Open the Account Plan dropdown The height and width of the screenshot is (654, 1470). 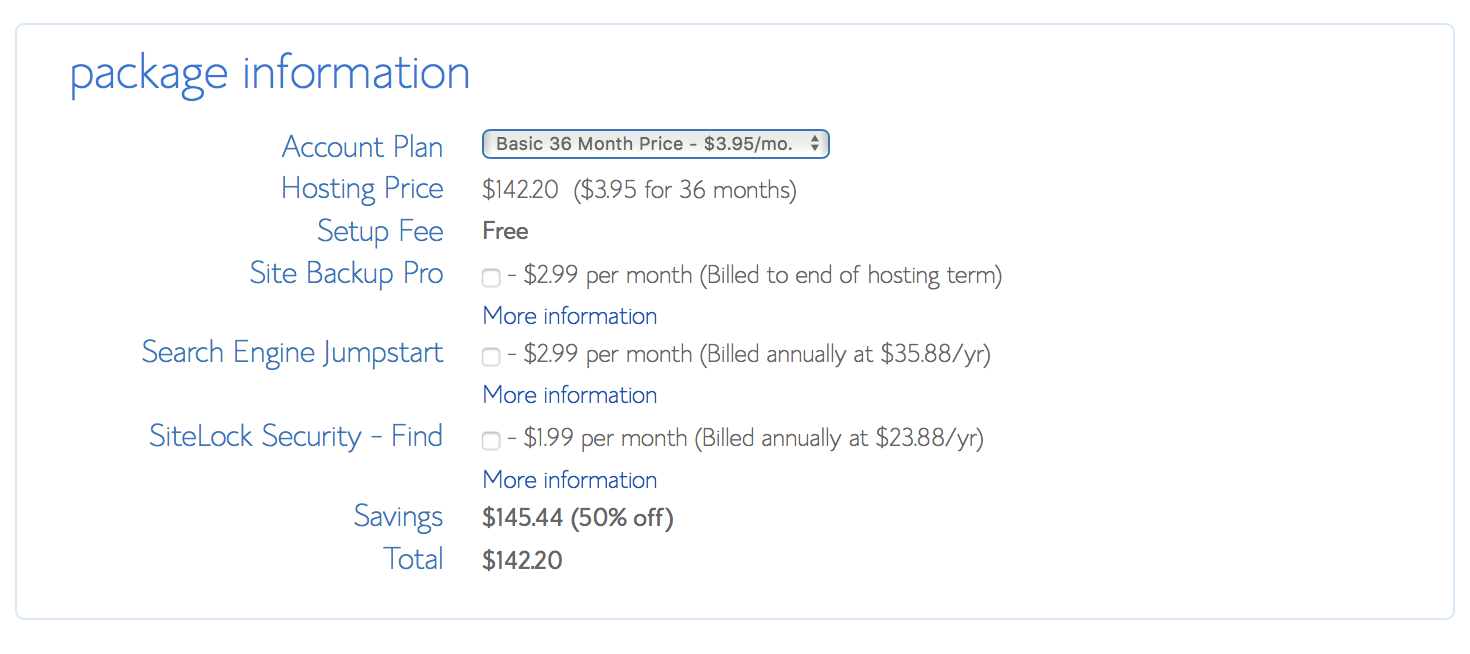click(655, 144)
